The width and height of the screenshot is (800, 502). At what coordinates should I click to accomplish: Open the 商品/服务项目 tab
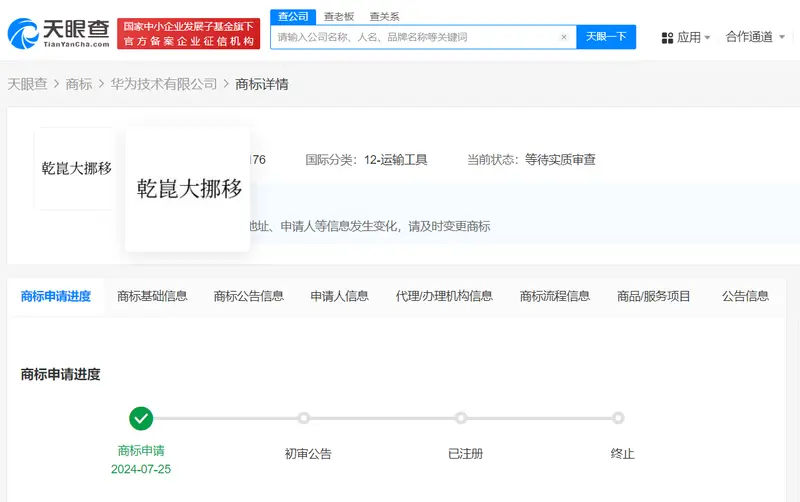tap(653, 296)
